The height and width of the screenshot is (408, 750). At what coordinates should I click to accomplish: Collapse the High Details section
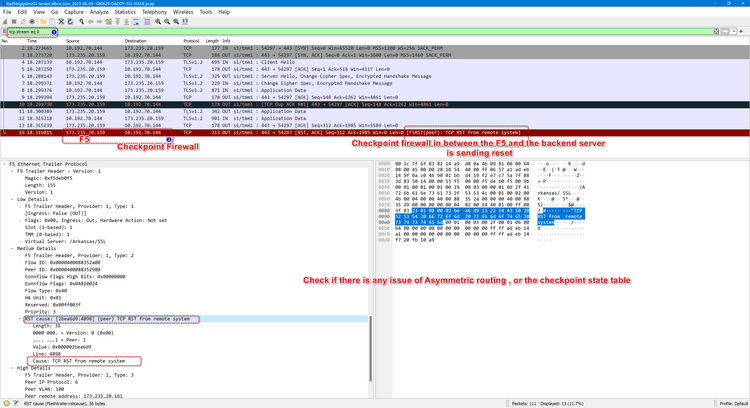point(12,368)
